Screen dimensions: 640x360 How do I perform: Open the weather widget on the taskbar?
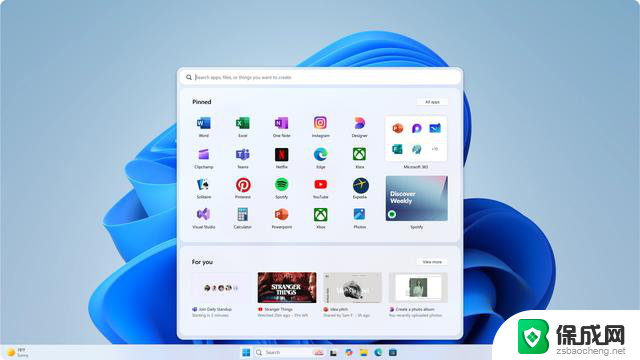click(x=17, y=352)
